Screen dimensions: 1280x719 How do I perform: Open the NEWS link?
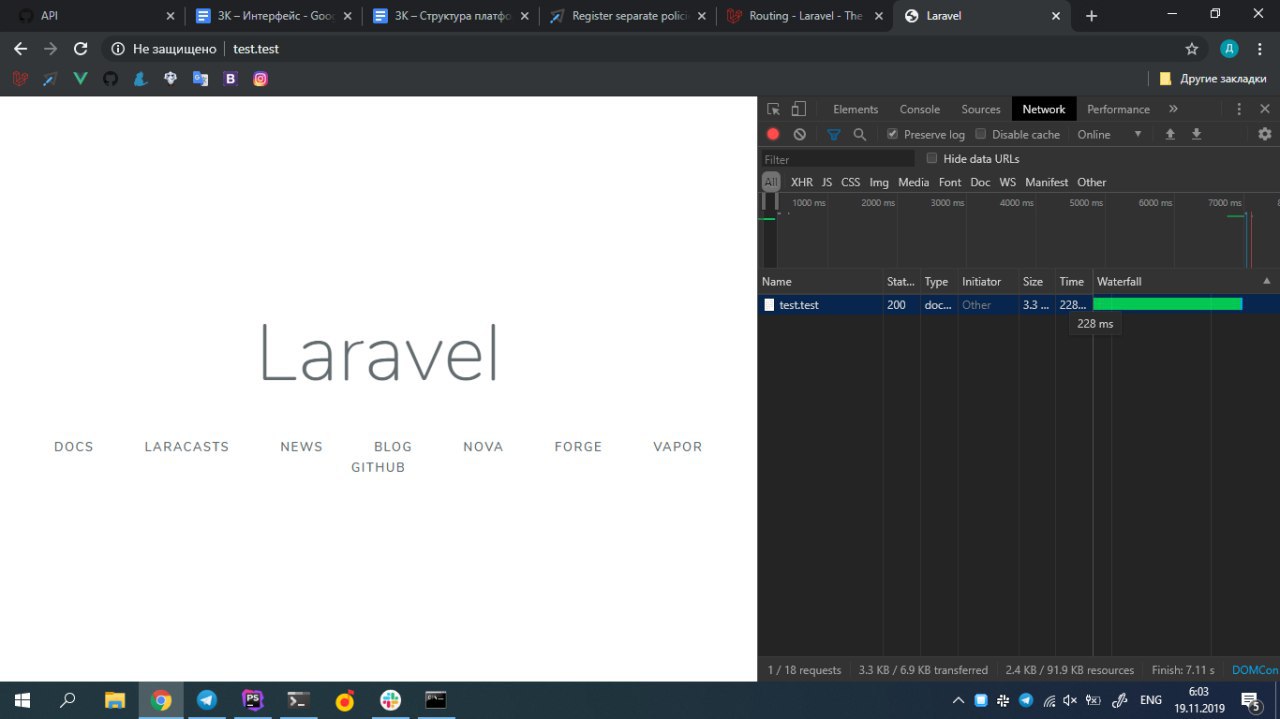click(x=302, y=447)
